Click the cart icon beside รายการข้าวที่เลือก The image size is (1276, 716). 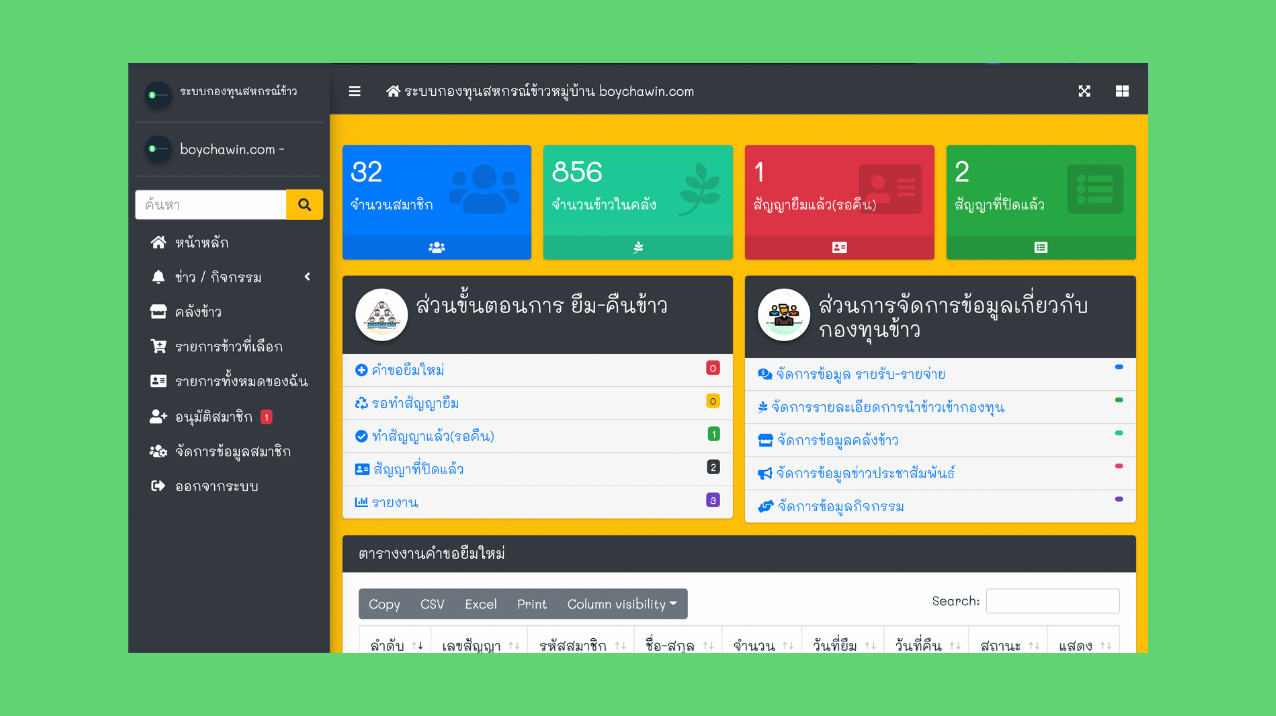[158, 346]
